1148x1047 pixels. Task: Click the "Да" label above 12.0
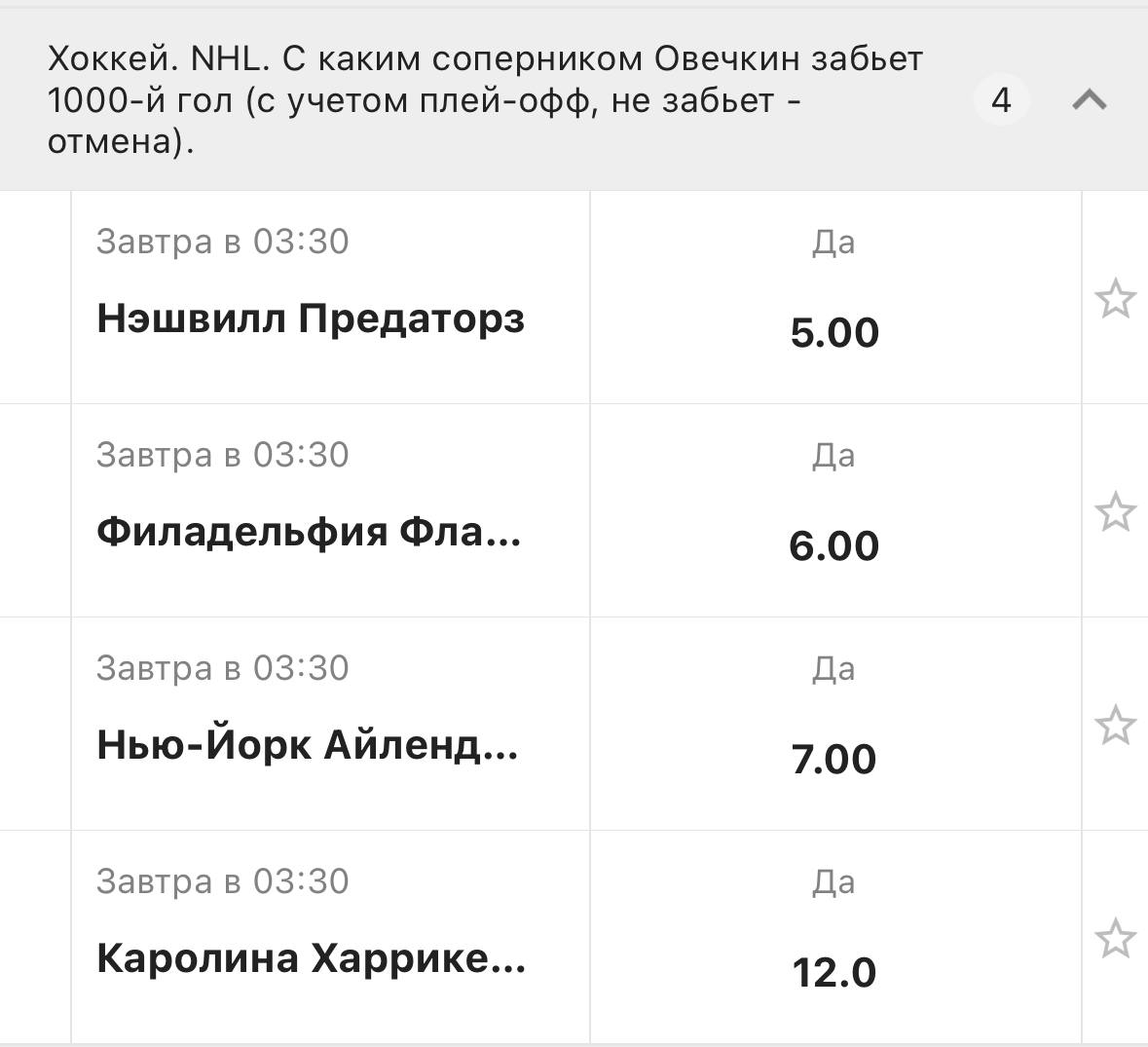833,882
